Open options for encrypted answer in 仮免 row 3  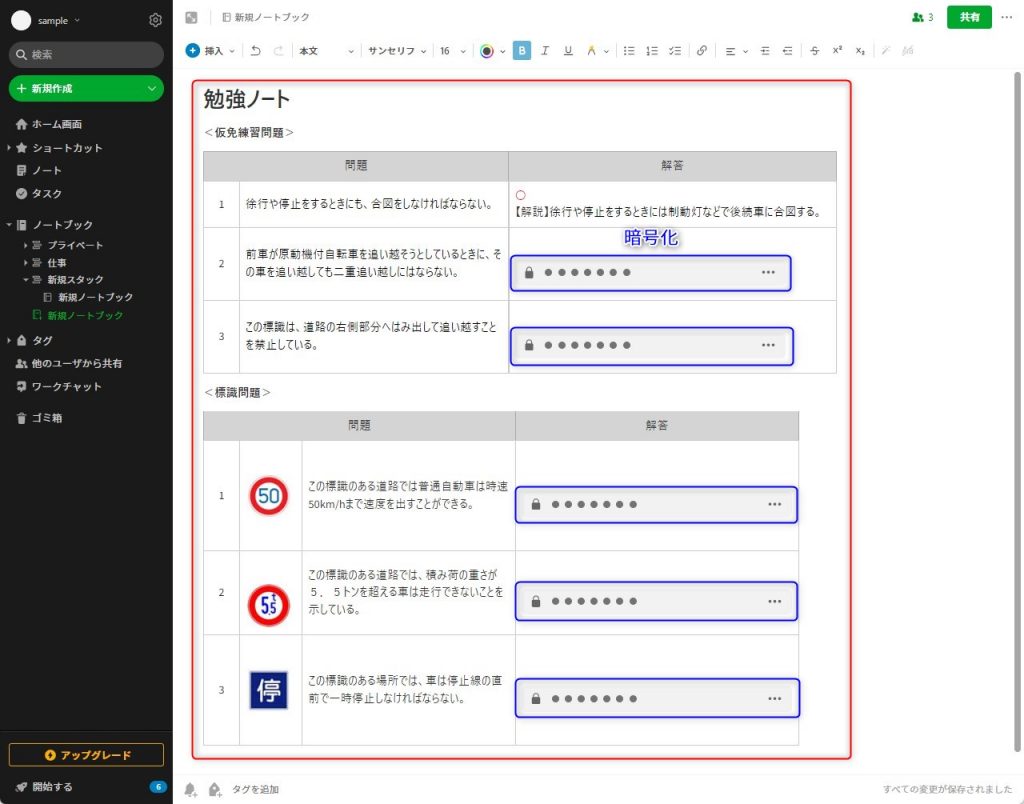768,345
